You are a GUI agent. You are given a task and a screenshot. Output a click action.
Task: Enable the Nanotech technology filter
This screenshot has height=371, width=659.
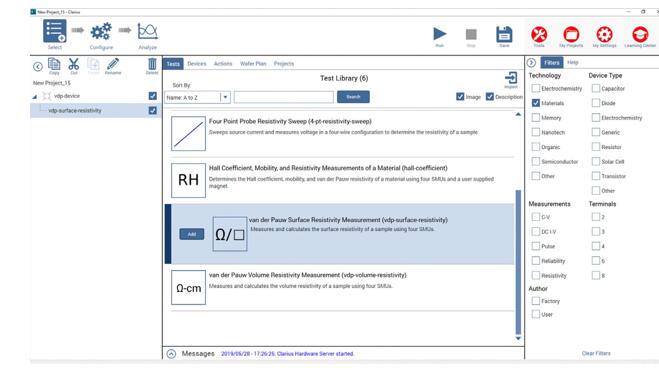point(535,132)
